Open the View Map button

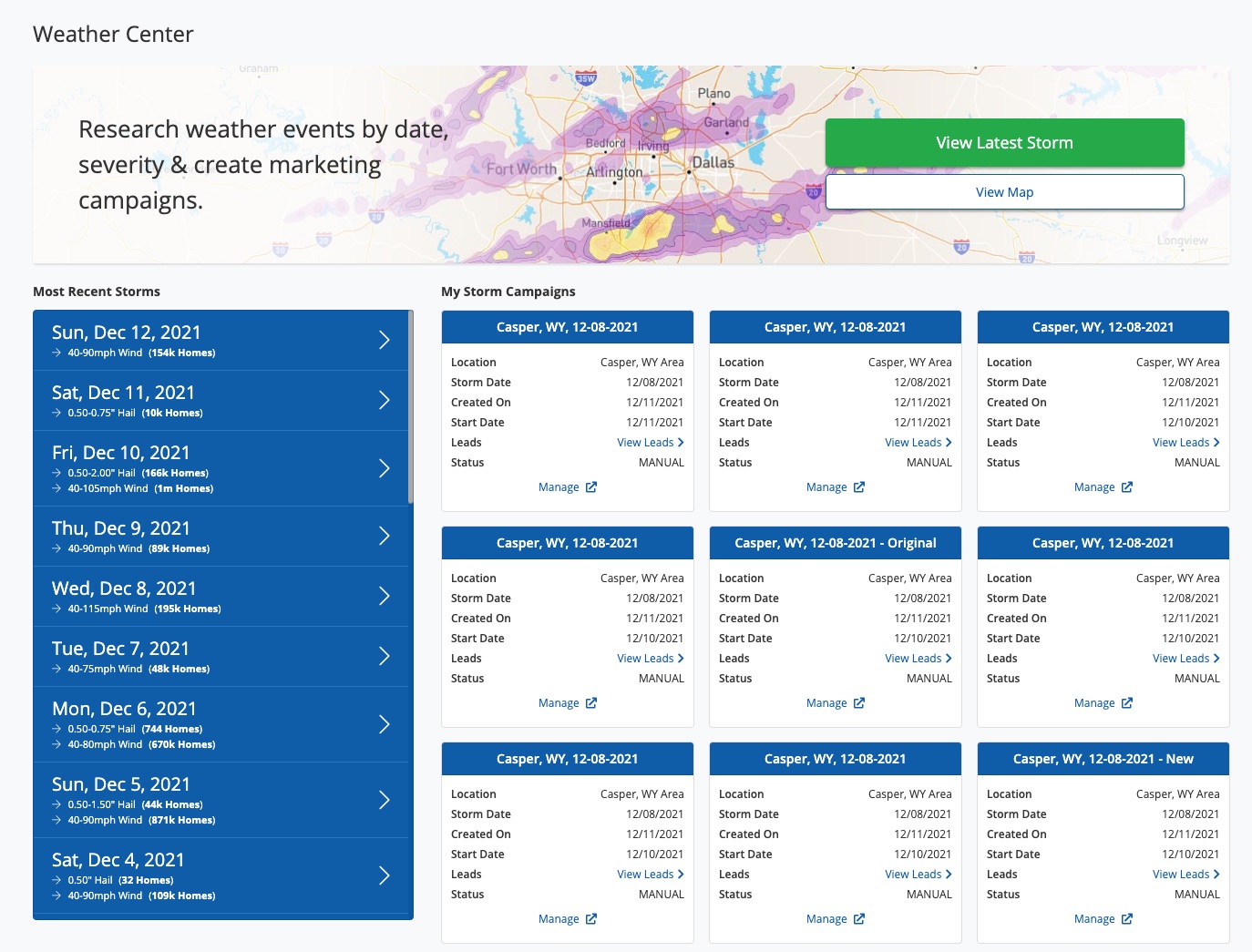pyautogui.click(x=1004, y=192)
